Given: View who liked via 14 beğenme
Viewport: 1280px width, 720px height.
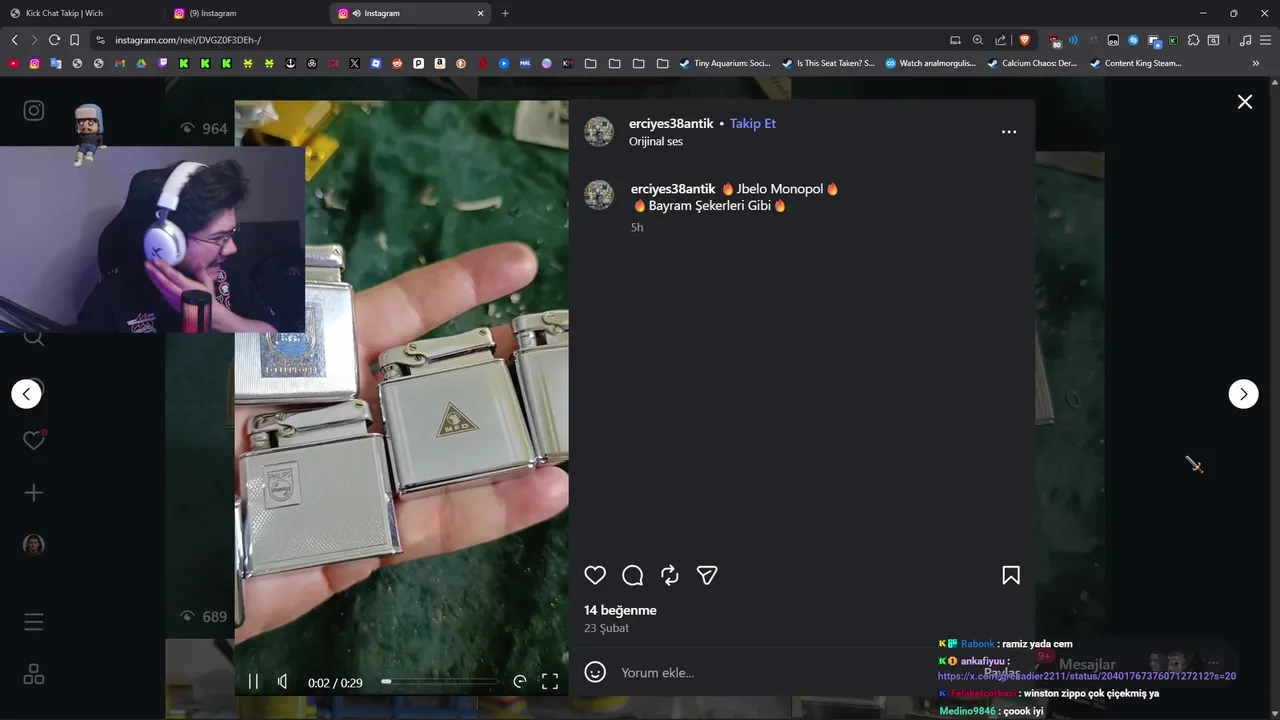Looking at the screenshot, I should pyautogui.click(x=620, y=610).
